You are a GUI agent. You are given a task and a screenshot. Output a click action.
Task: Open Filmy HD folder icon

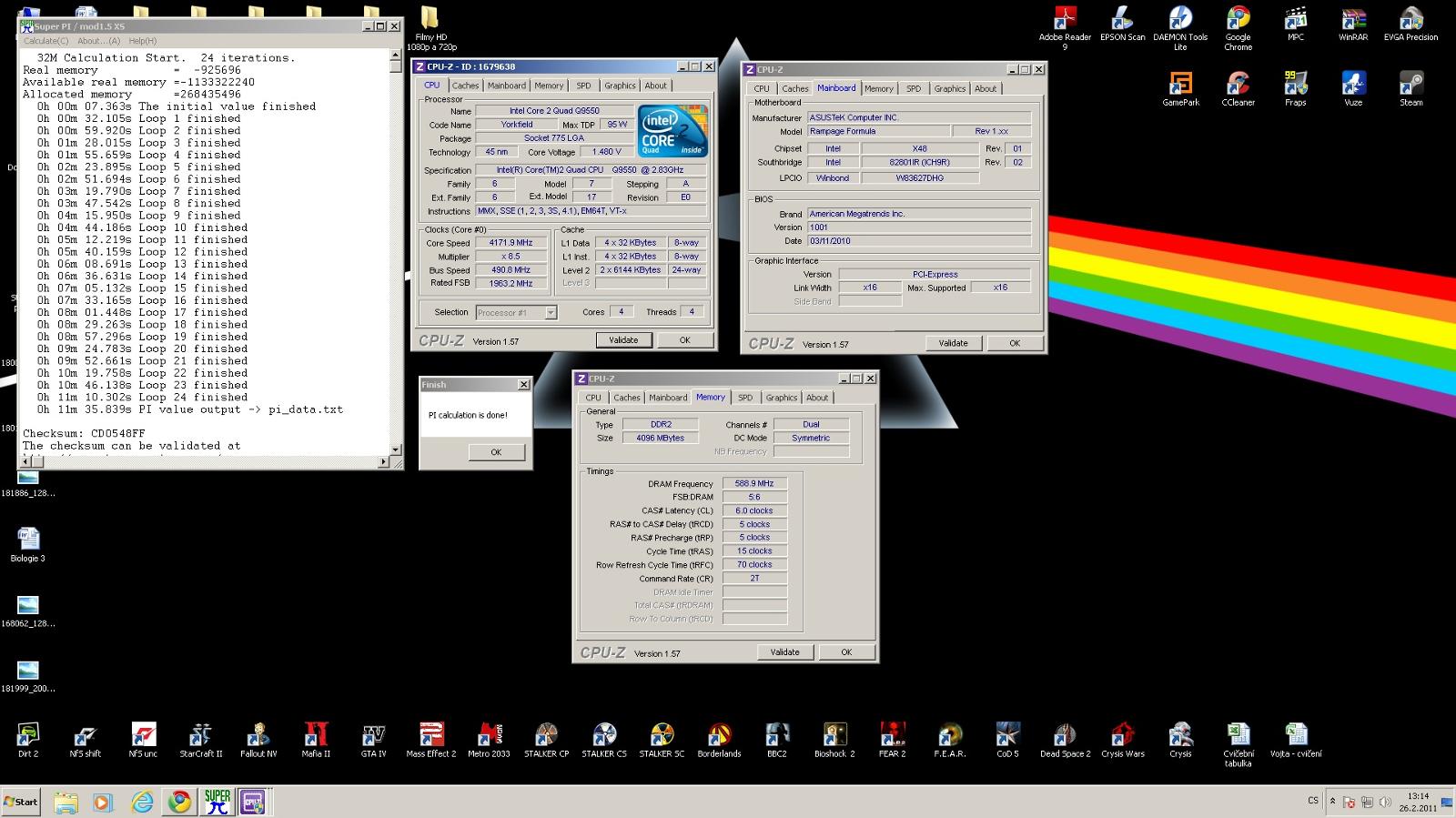[431, 27]
